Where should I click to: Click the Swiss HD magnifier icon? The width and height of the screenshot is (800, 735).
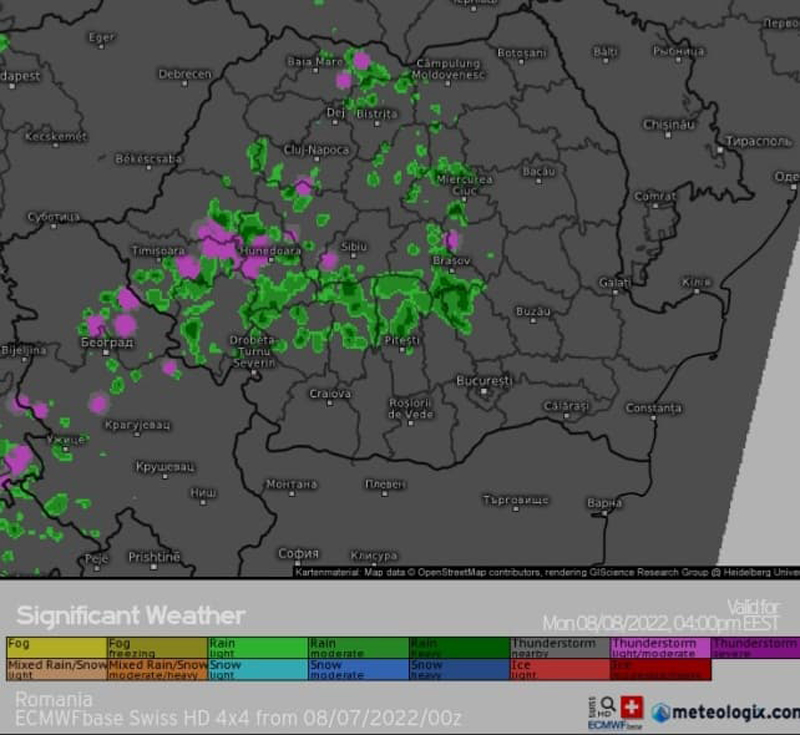click(x=607, y=705)
